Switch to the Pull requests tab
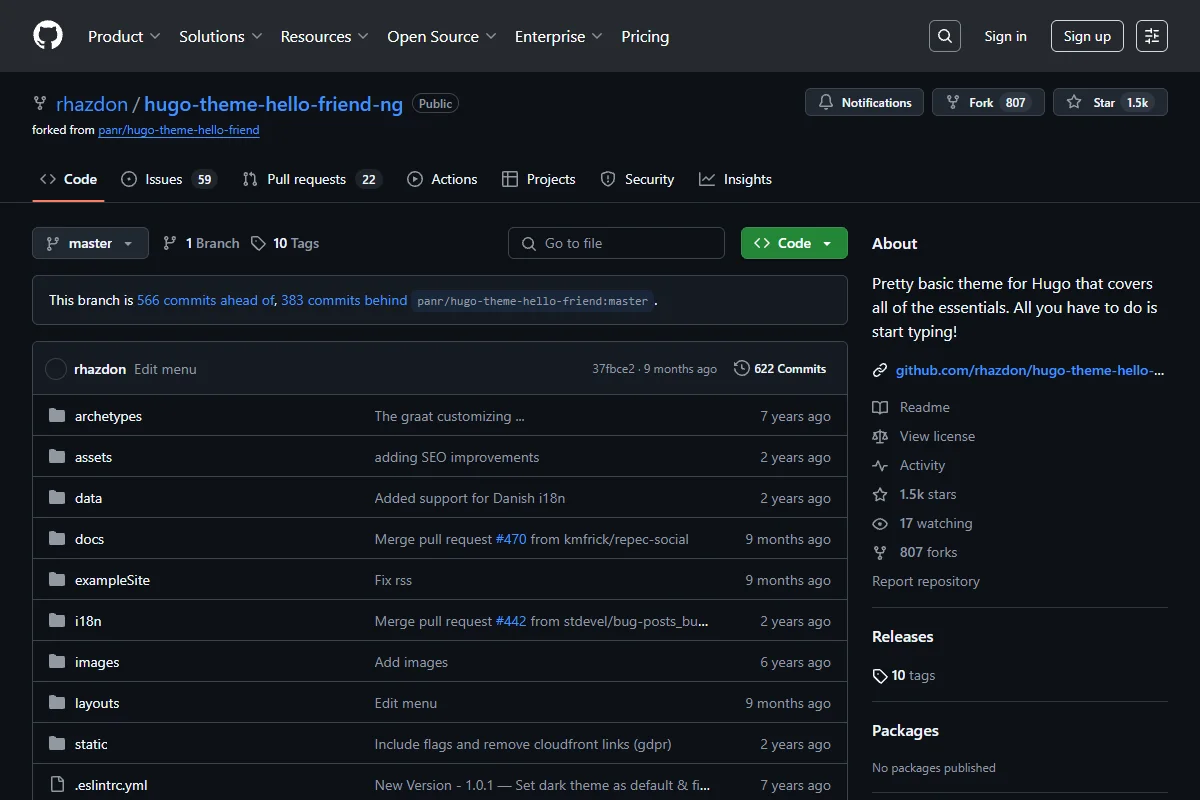This screenshot has width=1200, height=800. 312,179
